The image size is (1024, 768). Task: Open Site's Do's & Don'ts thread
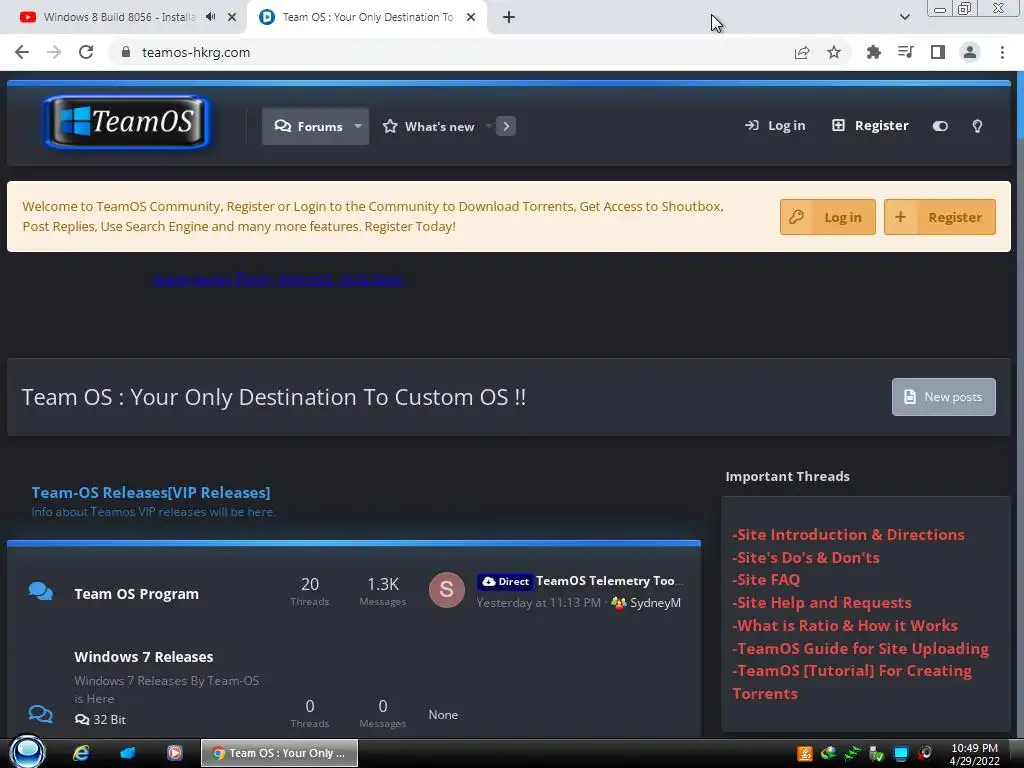pyautogui.click(x=806, y=557)
